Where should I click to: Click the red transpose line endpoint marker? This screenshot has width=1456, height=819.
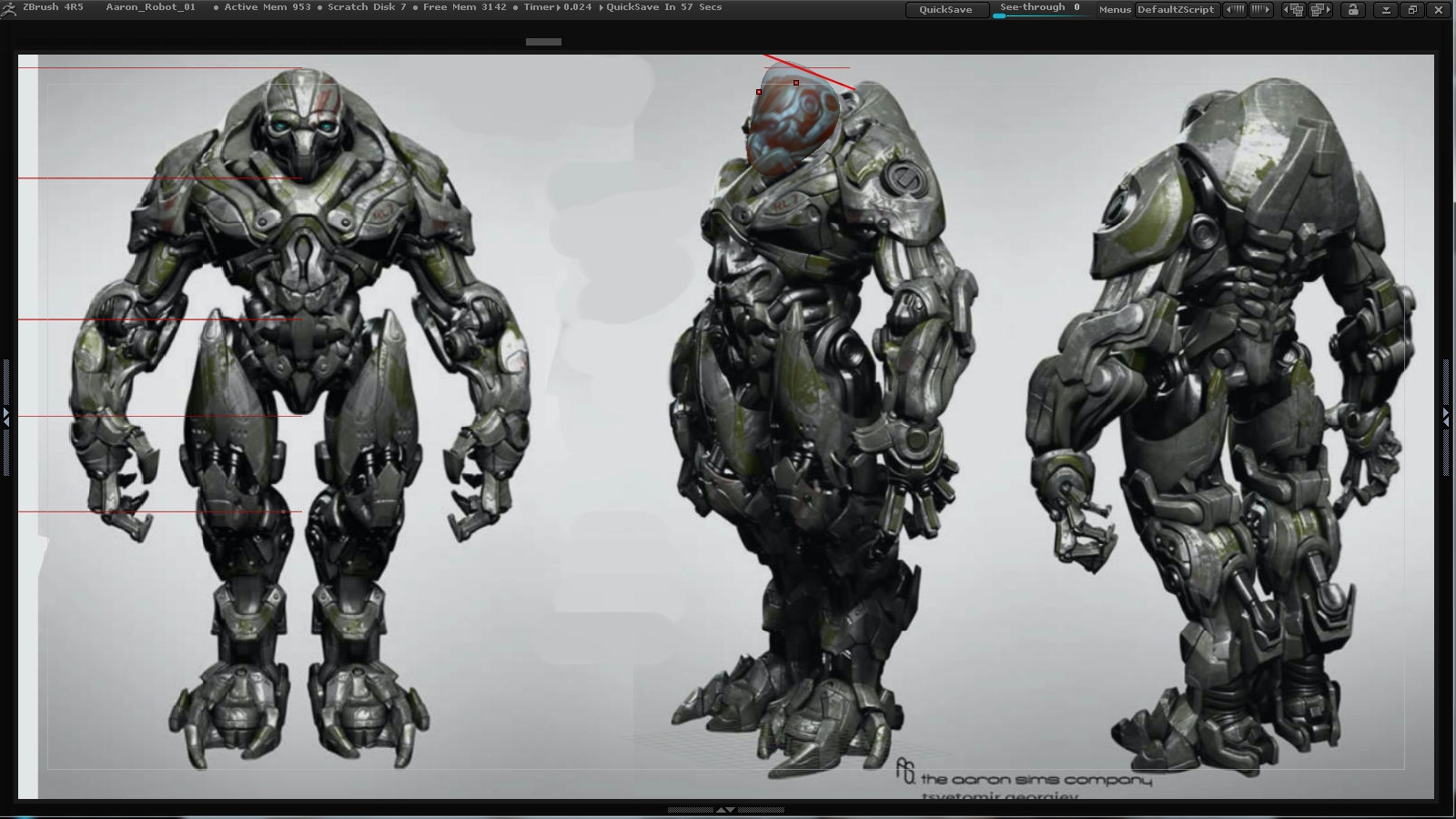795,83
